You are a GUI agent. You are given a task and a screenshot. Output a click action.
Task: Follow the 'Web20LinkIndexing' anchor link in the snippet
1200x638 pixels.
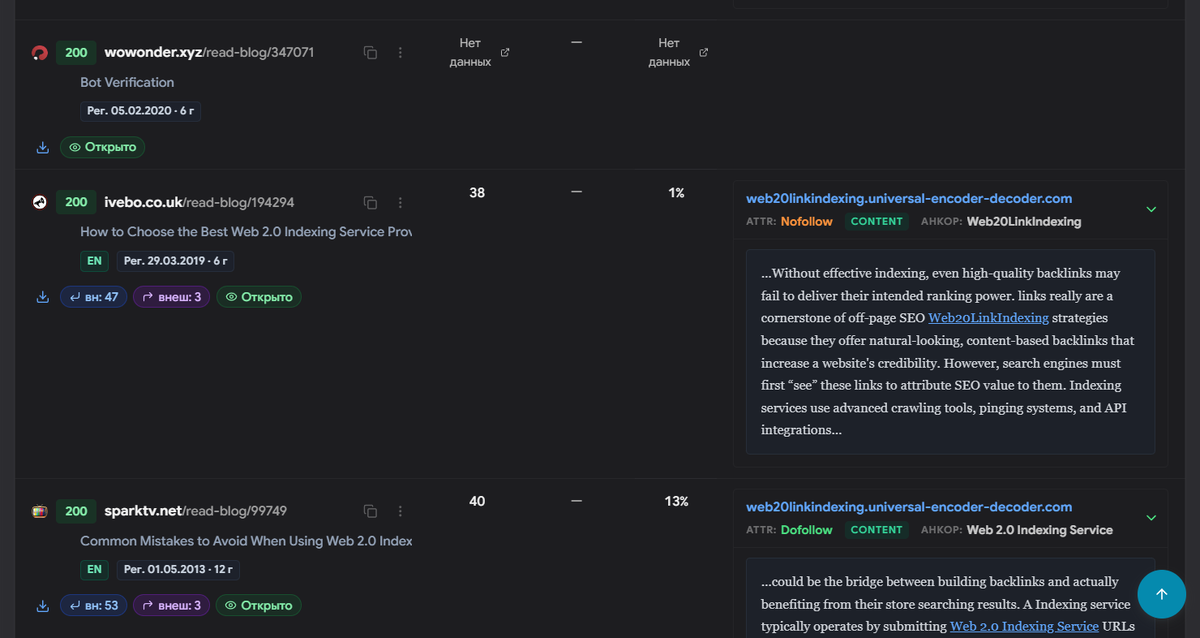(988, 318)
